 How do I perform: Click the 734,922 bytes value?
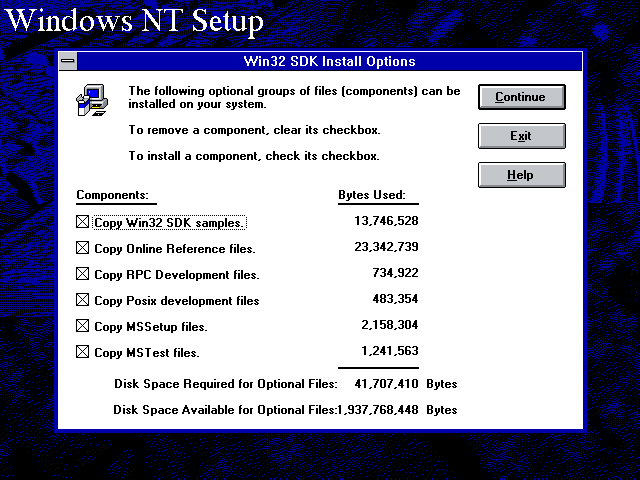[395, 273]
